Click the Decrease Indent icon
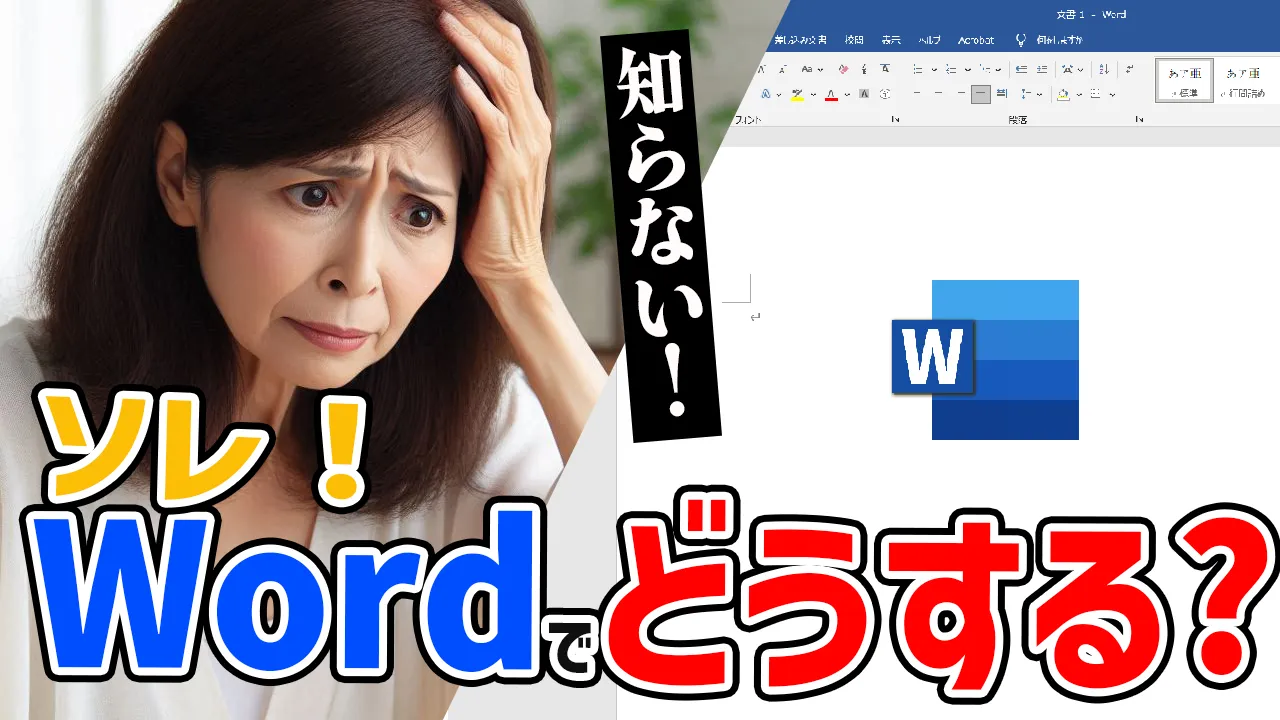This screenshot has width=1280, height=720. click(1021, 69)
